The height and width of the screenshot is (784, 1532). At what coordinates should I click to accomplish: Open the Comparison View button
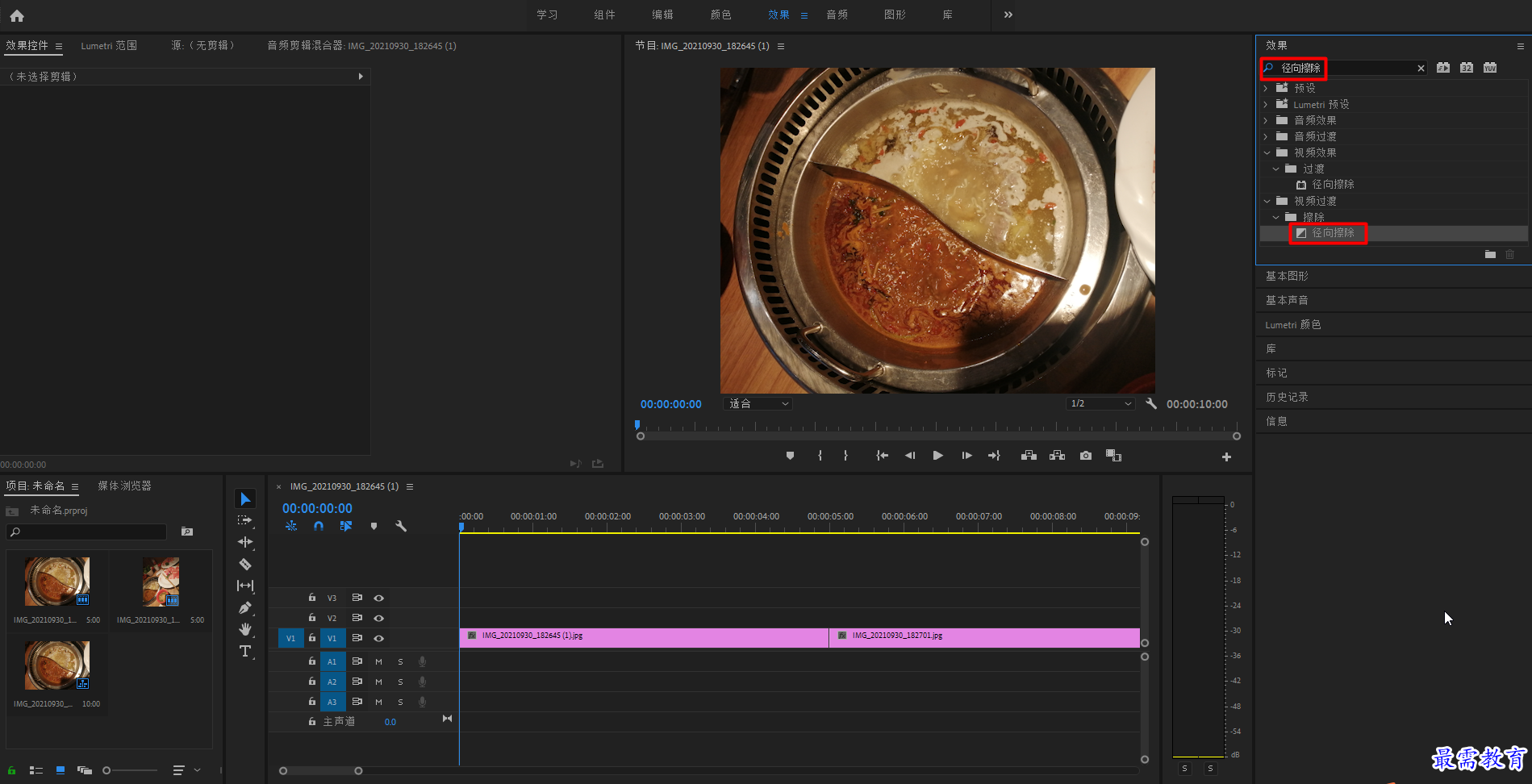pos(1113,456)
